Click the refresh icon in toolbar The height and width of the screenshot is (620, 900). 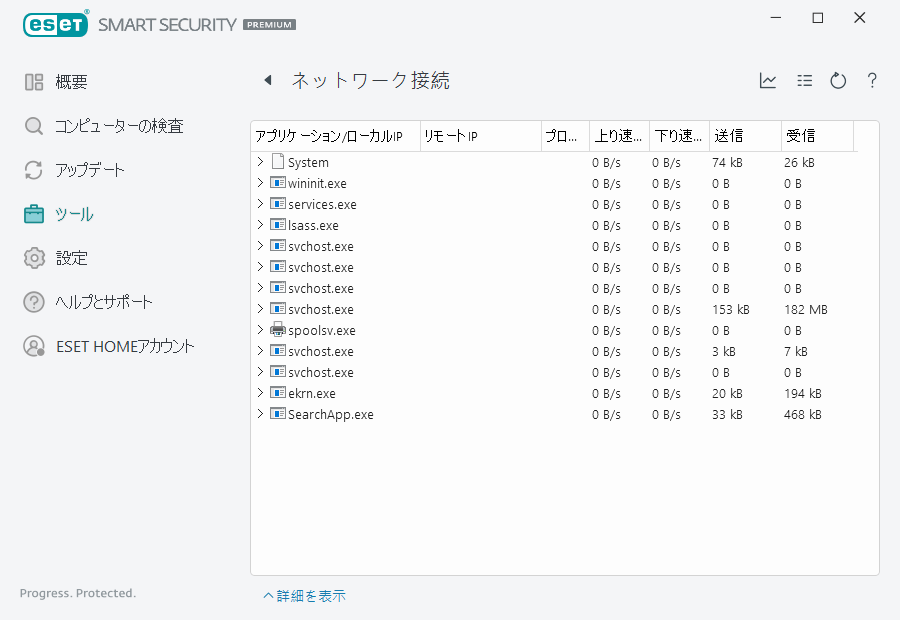[838, 81]
